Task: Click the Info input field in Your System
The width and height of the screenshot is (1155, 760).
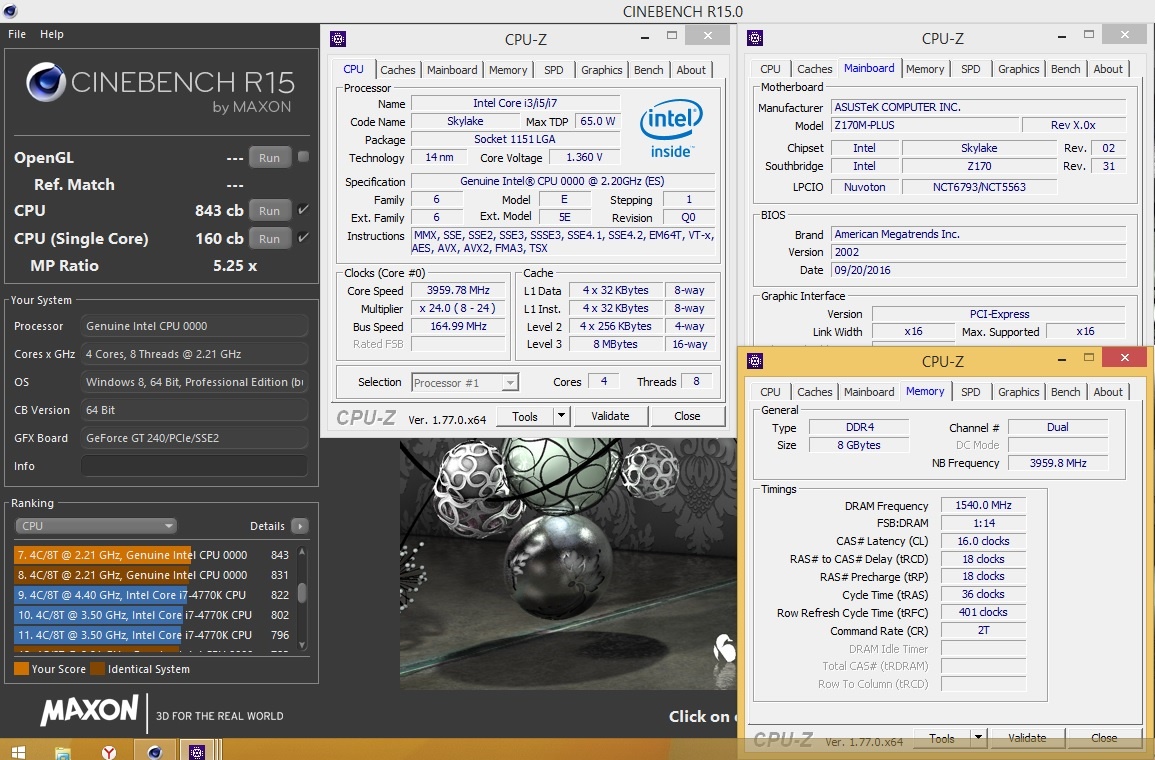Action: 194,466
